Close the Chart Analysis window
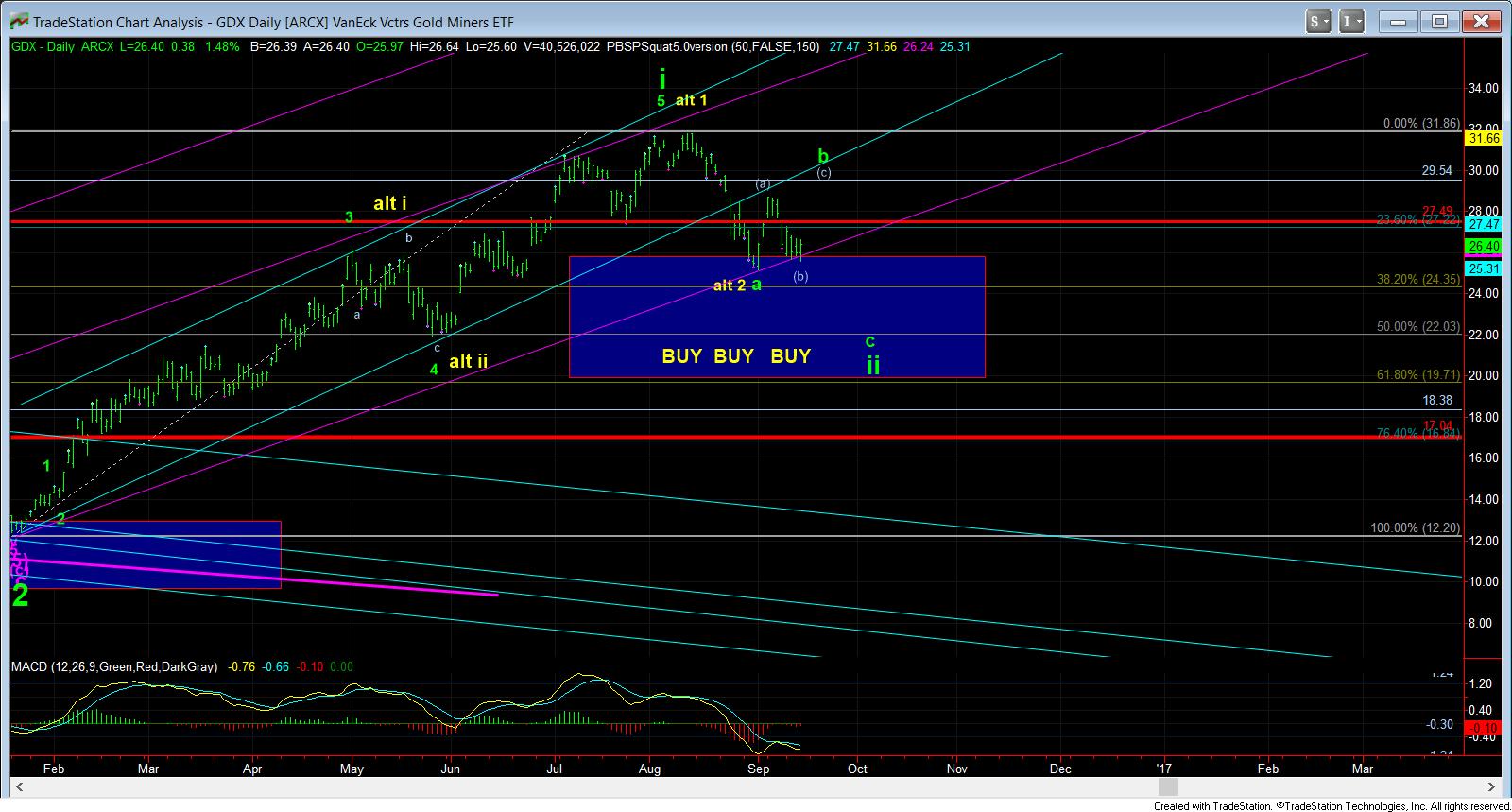 pyautogui.click(x=1480, y=21)
